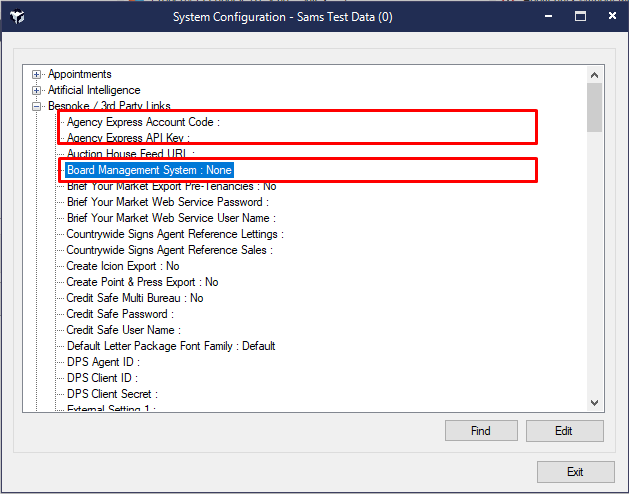Select DPS Client Secret setting
The height and width of the screenshot is (494, 629).
(112, 394)
